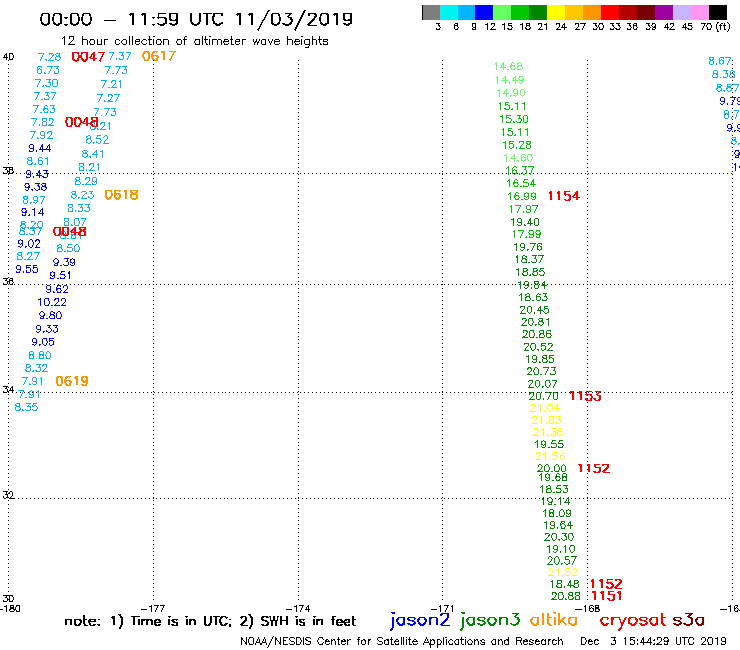Select the 'cryosat' satellite legend label
The width and height of the screenshot is (740, 650).
click(633, 620)
